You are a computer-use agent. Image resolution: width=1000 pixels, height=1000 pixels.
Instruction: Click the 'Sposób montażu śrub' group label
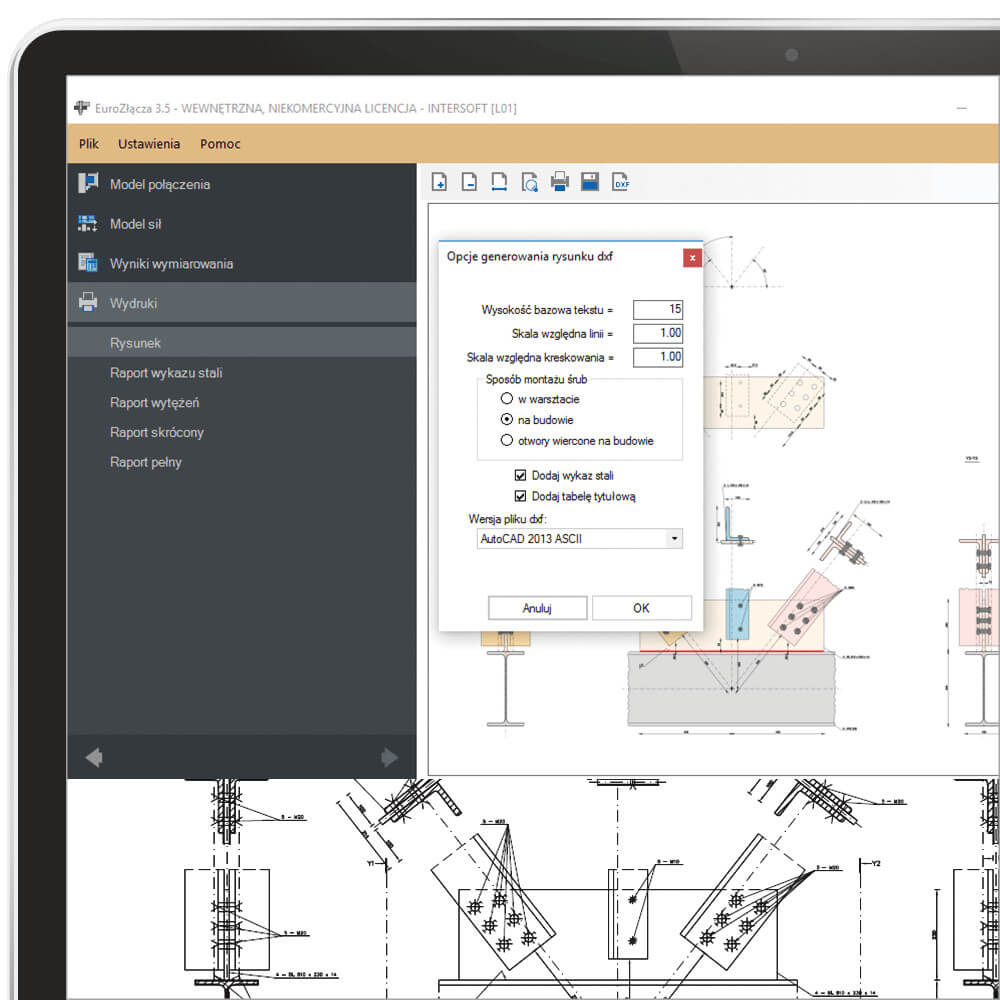536,379
